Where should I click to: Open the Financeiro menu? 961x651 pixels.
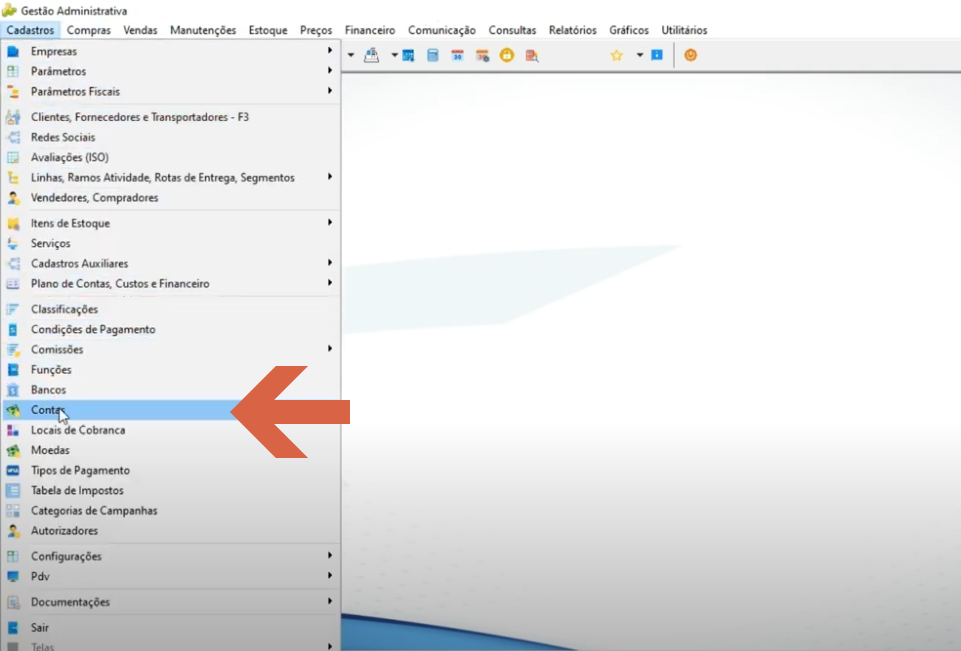[370, 30]
